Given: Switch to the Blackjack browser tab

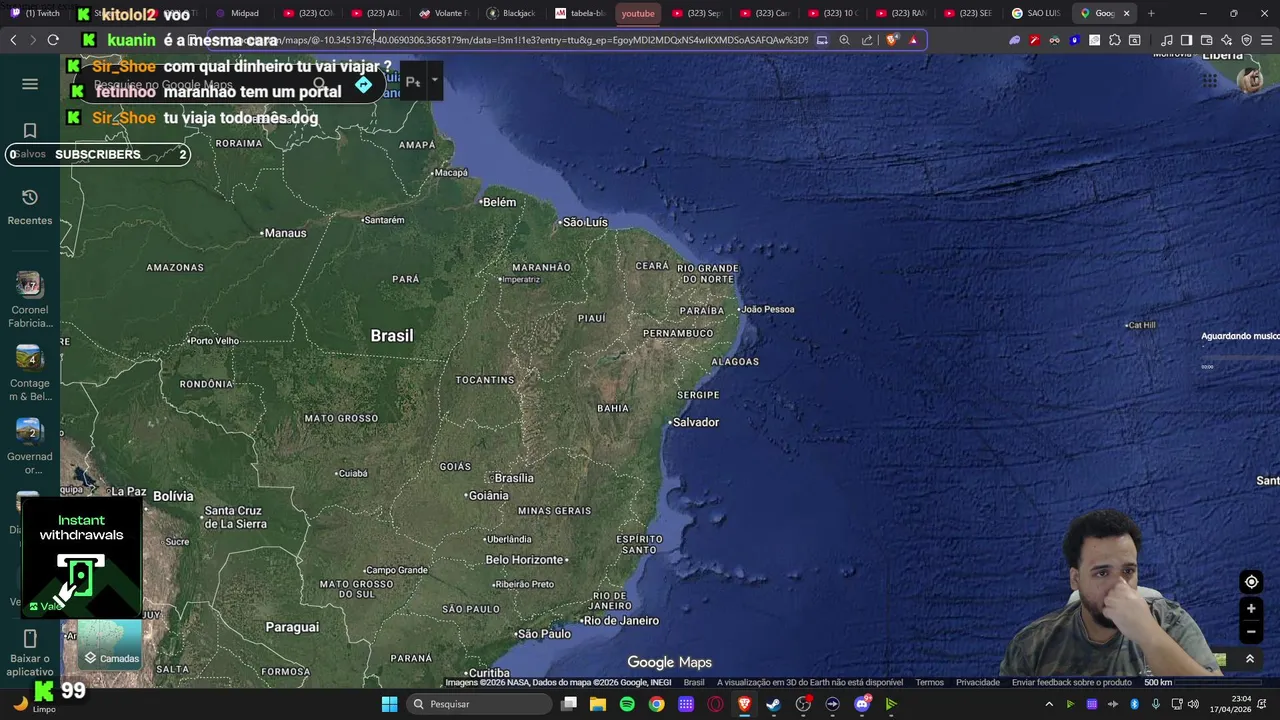Looking at the screenshot, I should coord(511,13).
